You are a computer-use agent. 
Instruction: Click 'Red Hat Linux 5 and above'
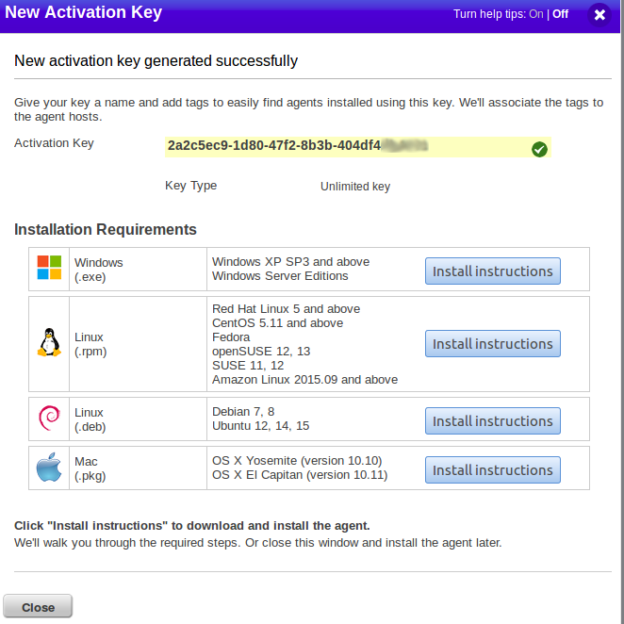(x=286, y=308)
